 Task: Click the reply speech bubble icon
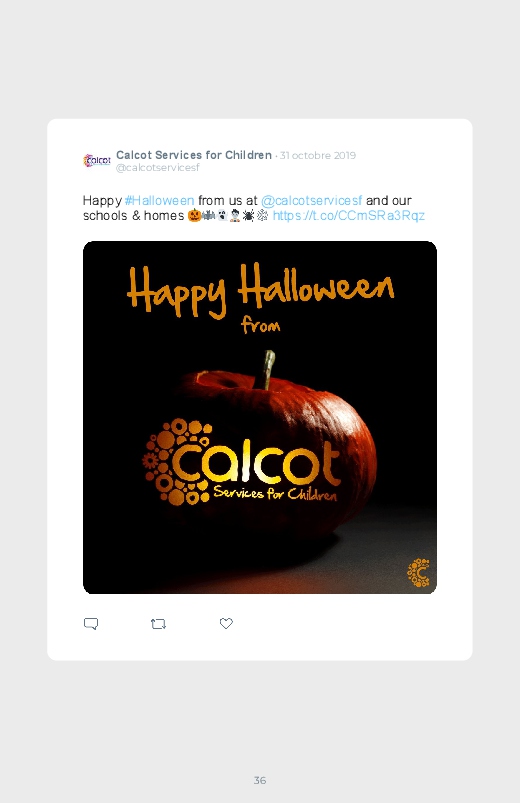tap(91, 623)
